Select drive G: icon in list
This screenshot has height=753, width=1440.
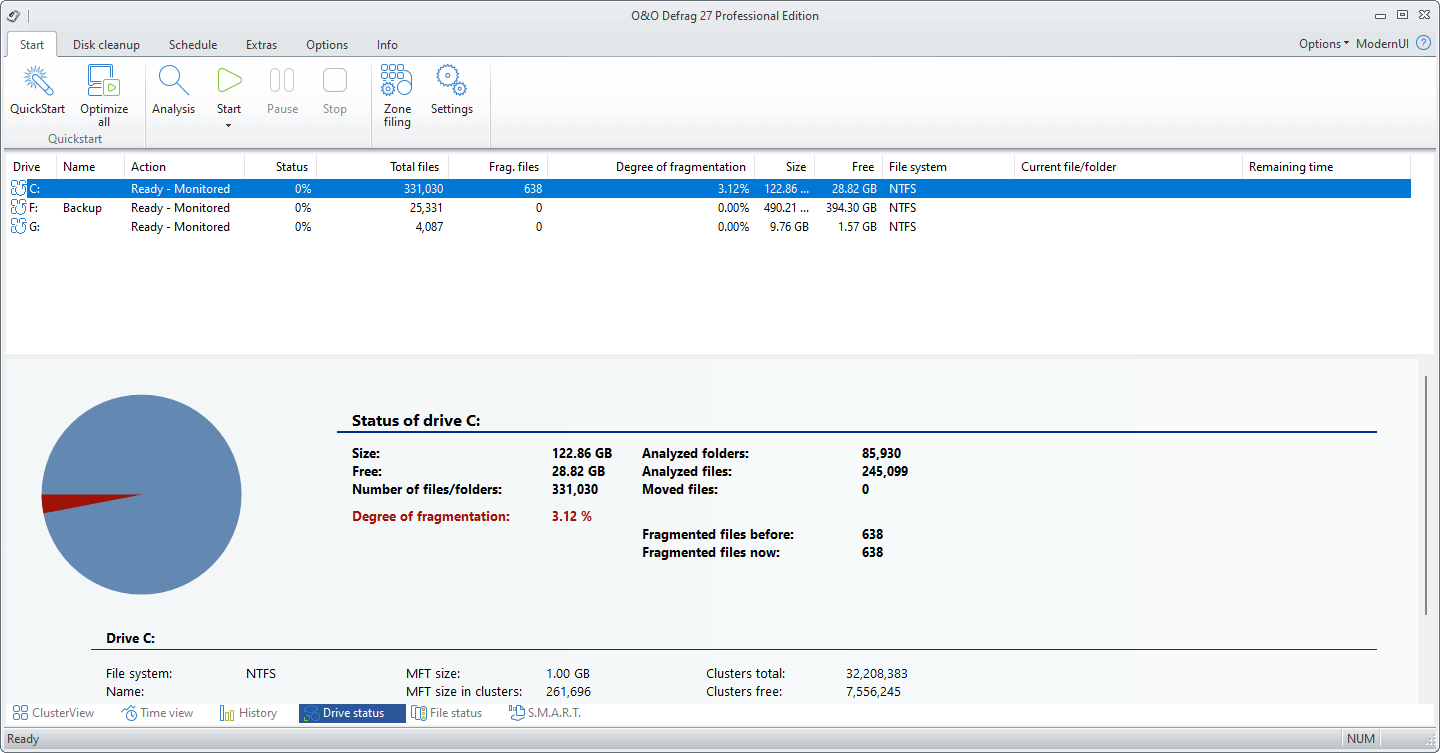point(18,226)
